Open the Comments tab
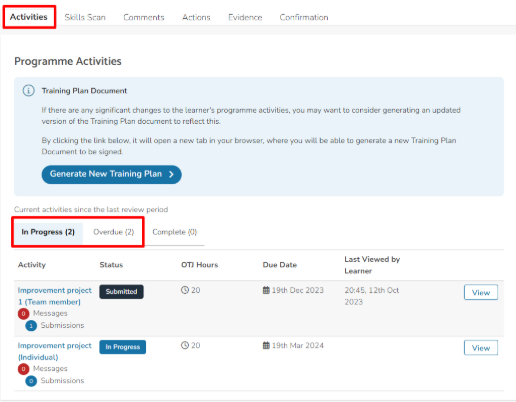This screenshot has height=402, width=516. point(144,17)
